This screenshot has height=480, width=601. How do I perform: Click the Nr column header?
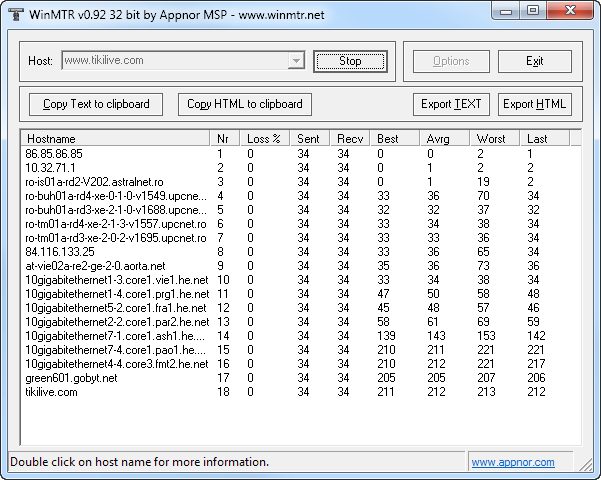click(225, 138)
